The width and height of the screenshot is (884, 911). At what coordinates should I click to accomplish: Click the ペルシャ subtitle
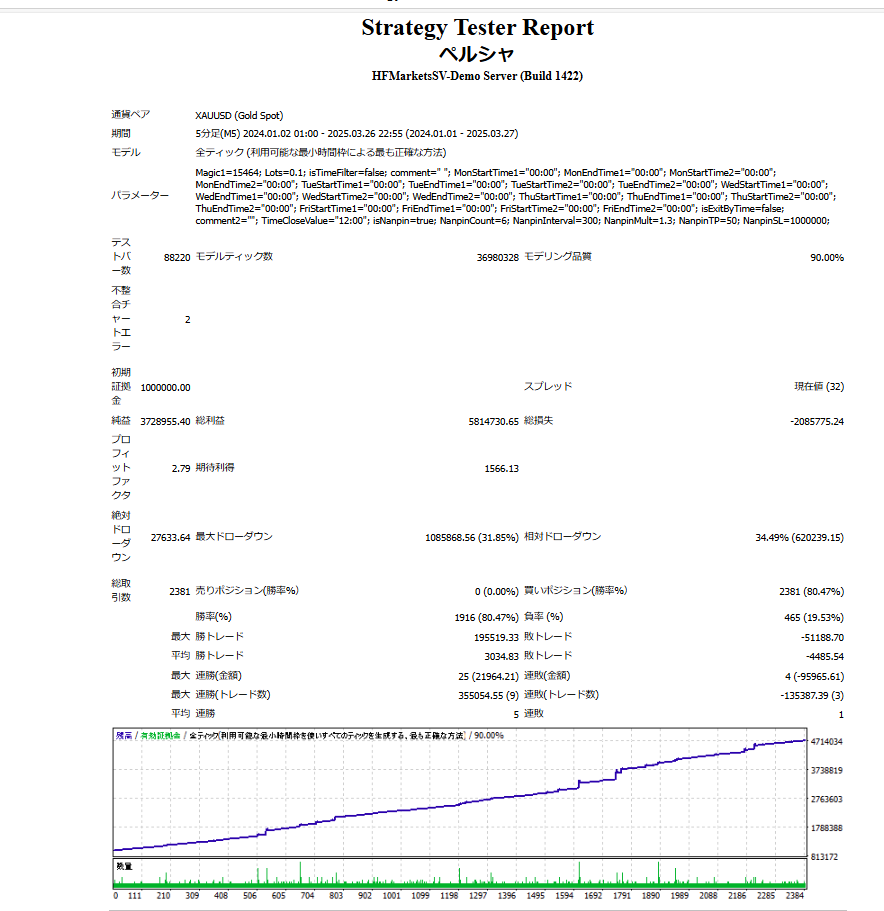click(x=477, y=54)
